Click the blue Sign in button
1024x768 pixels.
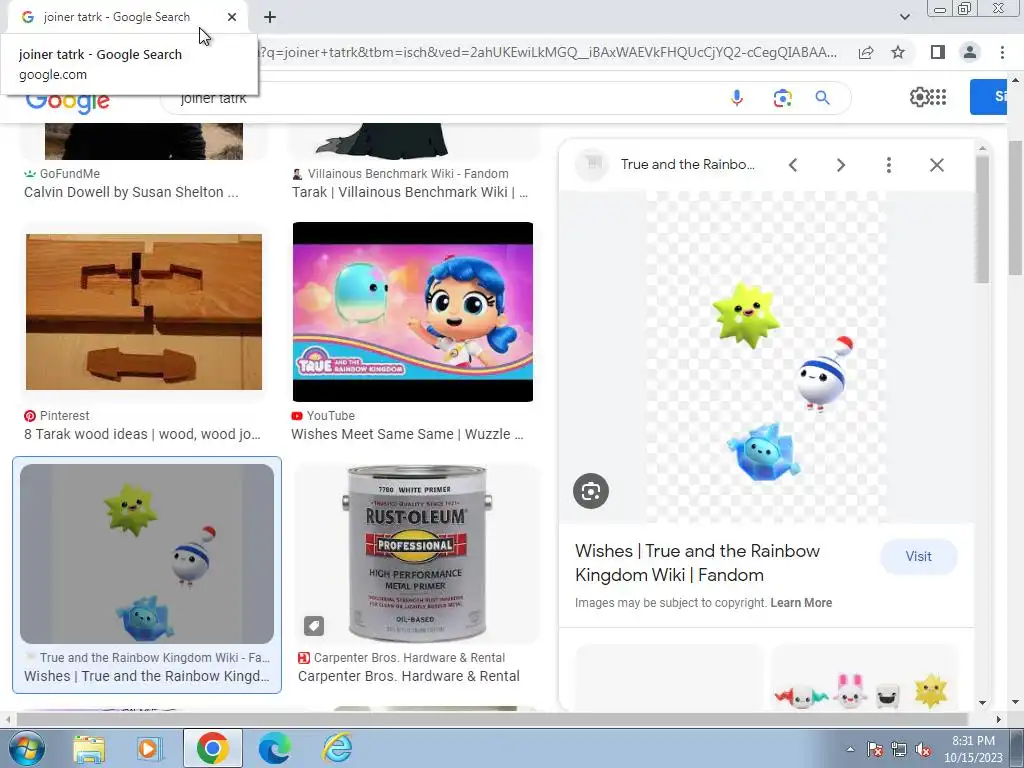click(x=988, y=97)
